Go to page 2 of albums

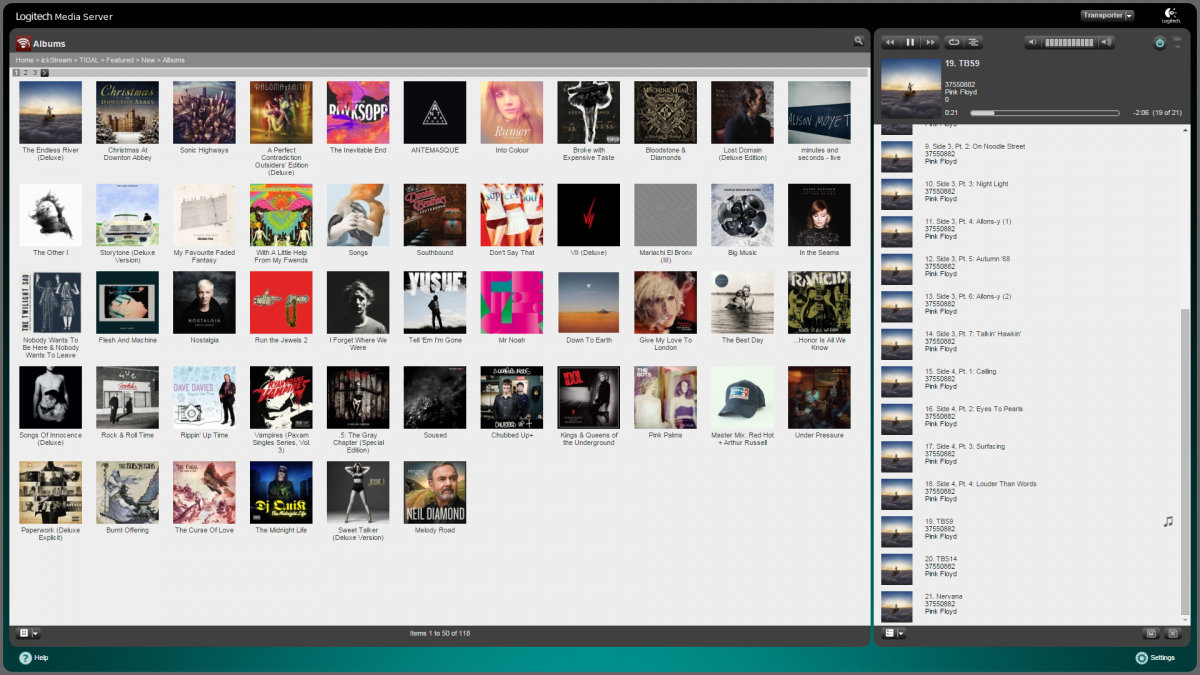tap(26, 73)
